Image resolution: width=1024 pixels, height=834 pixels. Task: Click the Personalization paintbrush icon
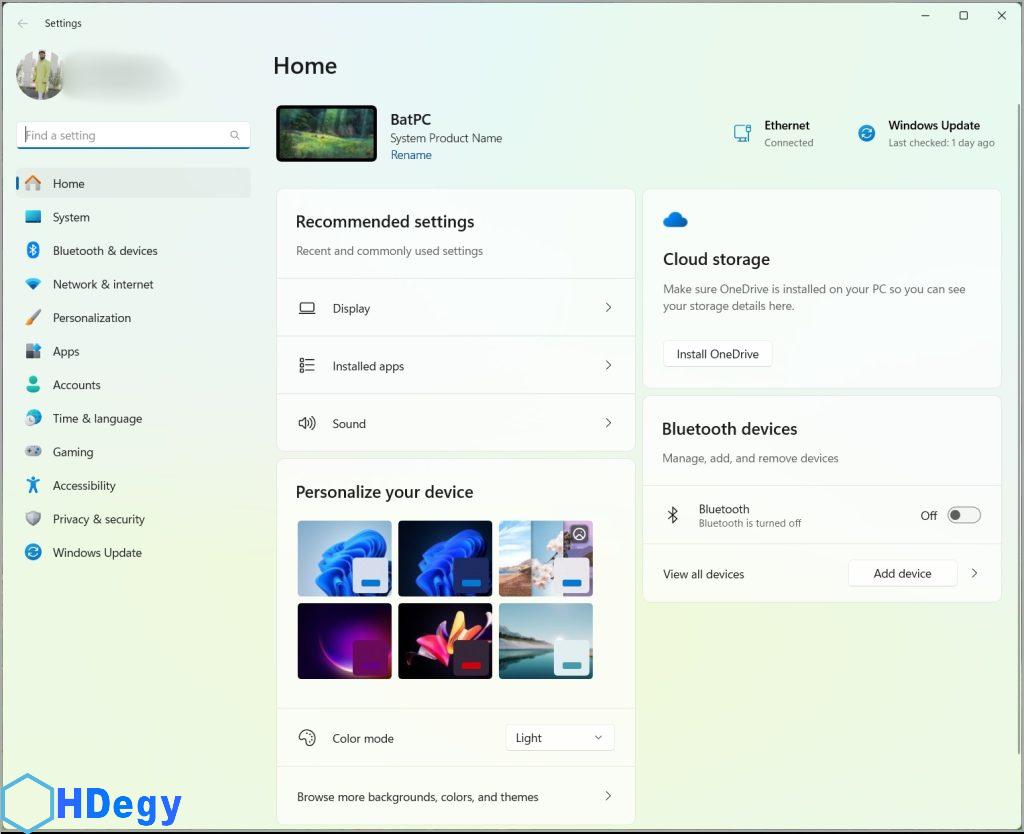click(33, 318)
